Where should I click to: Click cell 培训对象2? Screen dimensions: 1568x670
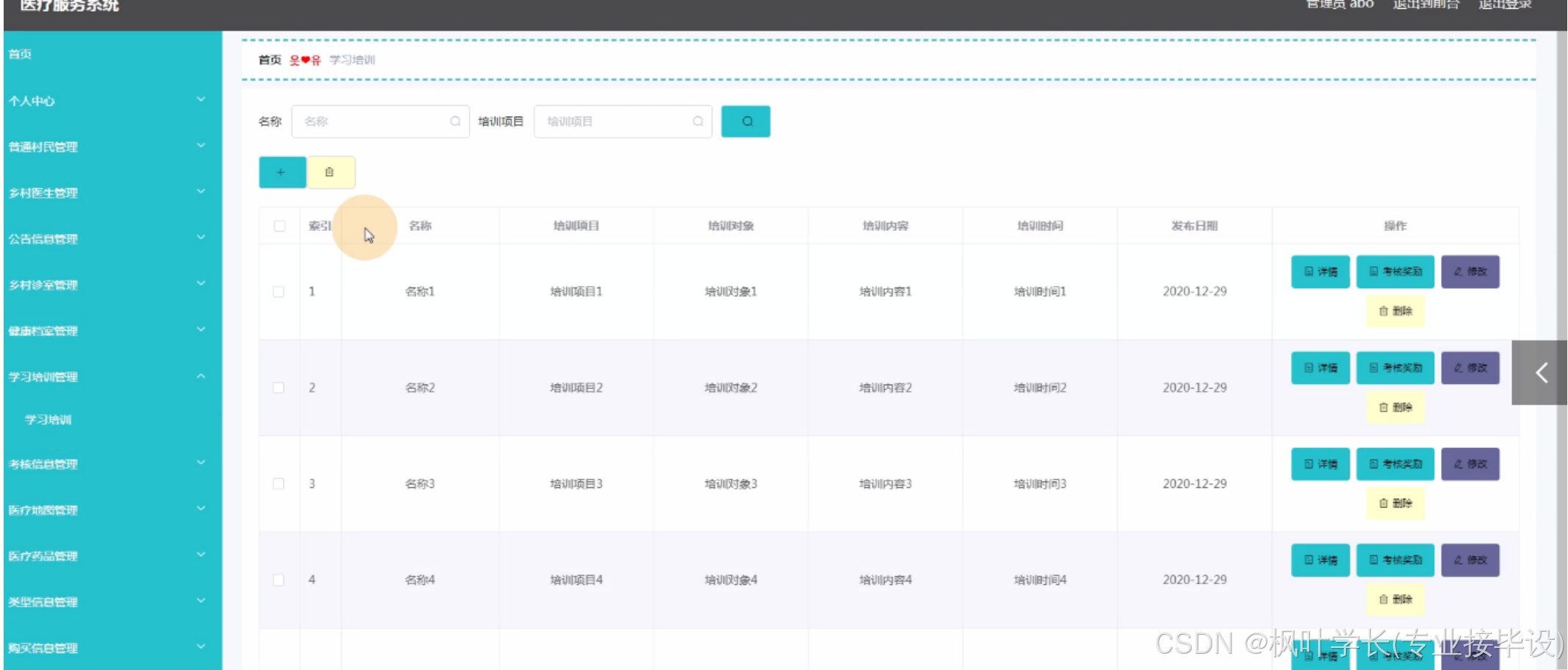[731, 388]
